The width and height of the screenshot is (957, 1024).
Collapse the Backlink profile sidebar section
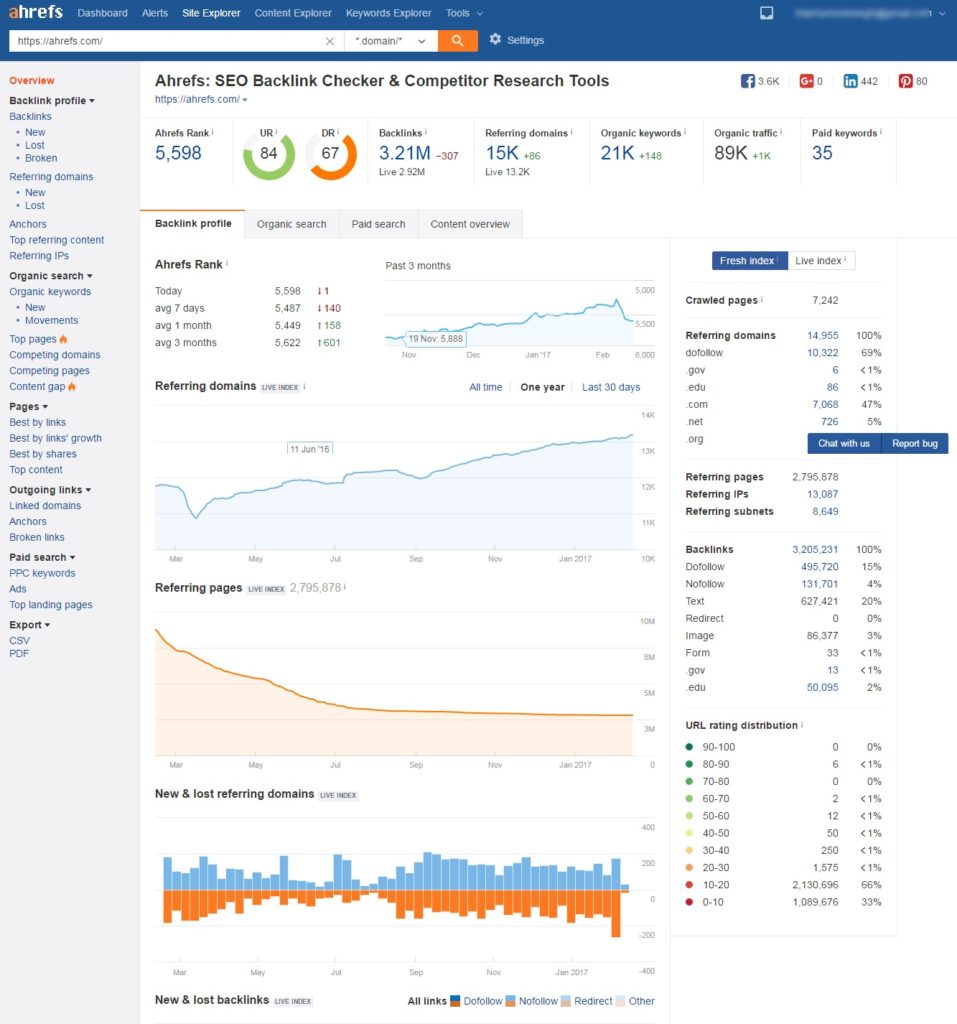tap(52, 101)
